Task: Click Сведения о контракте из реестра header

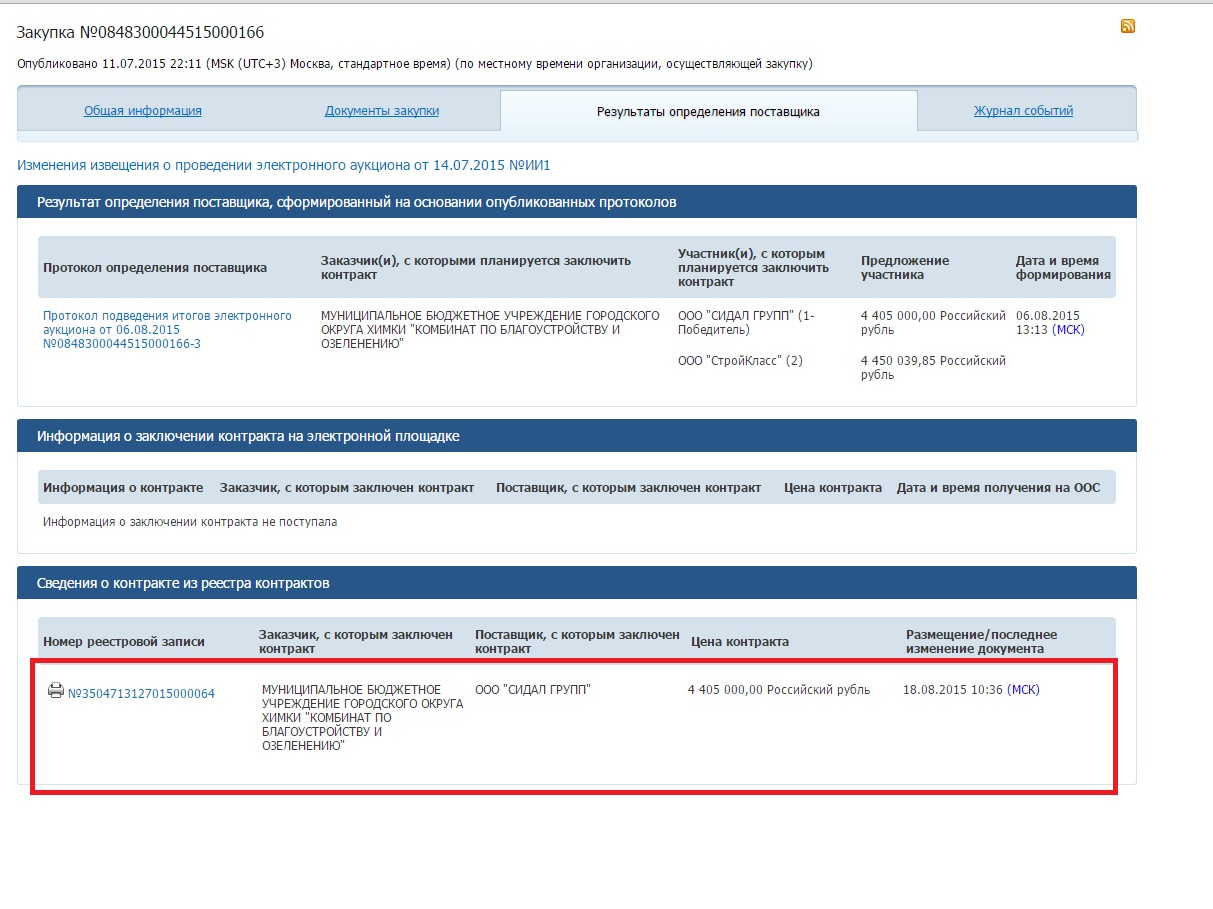Action: (x=183, y=583)
